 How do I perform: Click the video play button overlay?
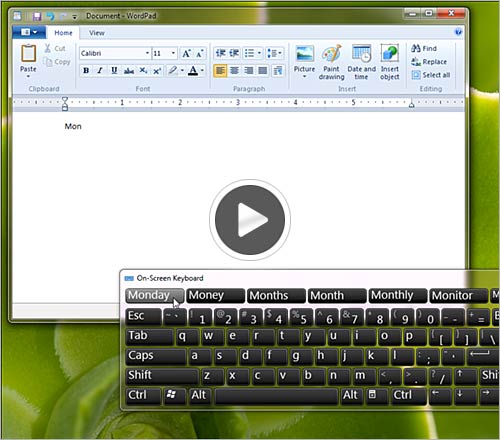point(250,220)
